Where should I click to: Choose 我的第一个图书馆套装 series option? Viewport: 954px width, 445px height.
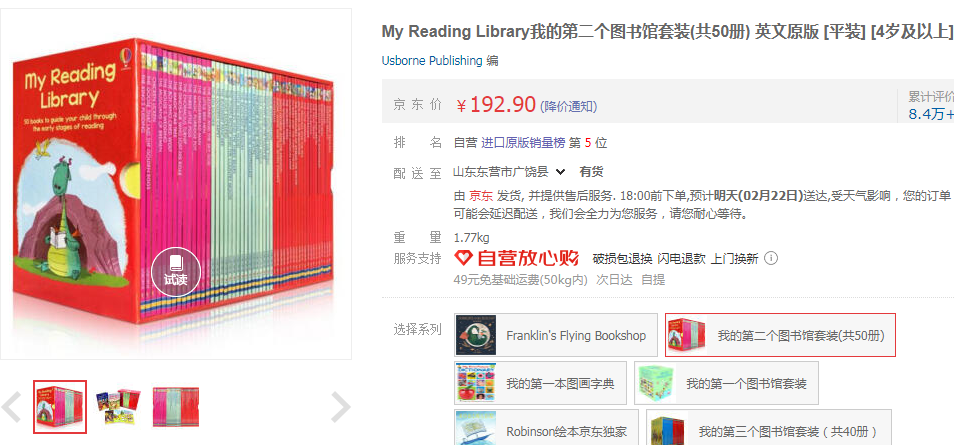[726, 384]
